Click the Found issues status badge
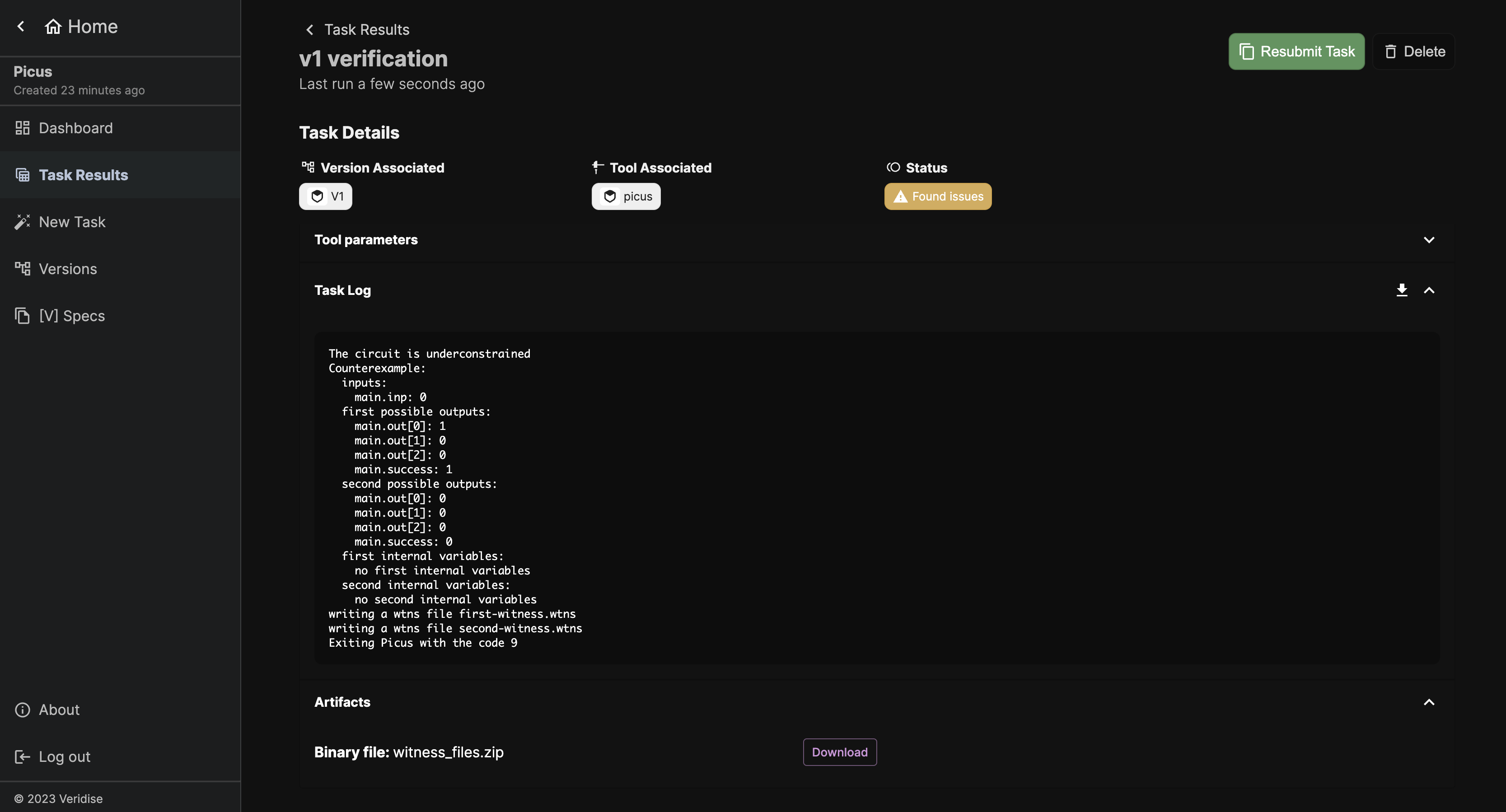Viewport: 1506px width, 812px height. (x=938, y=196)
